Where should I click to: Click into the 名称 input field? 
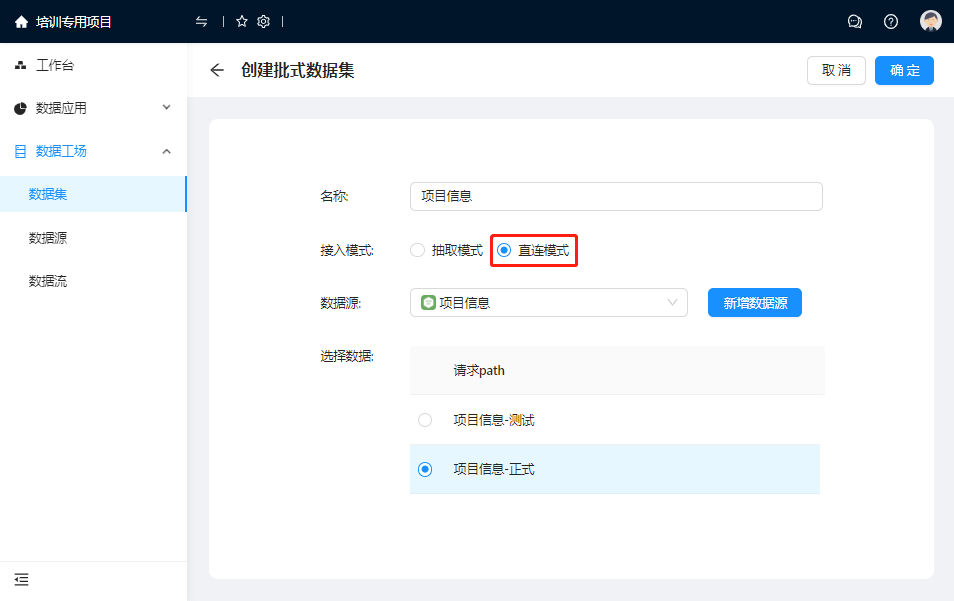(616, 196)
